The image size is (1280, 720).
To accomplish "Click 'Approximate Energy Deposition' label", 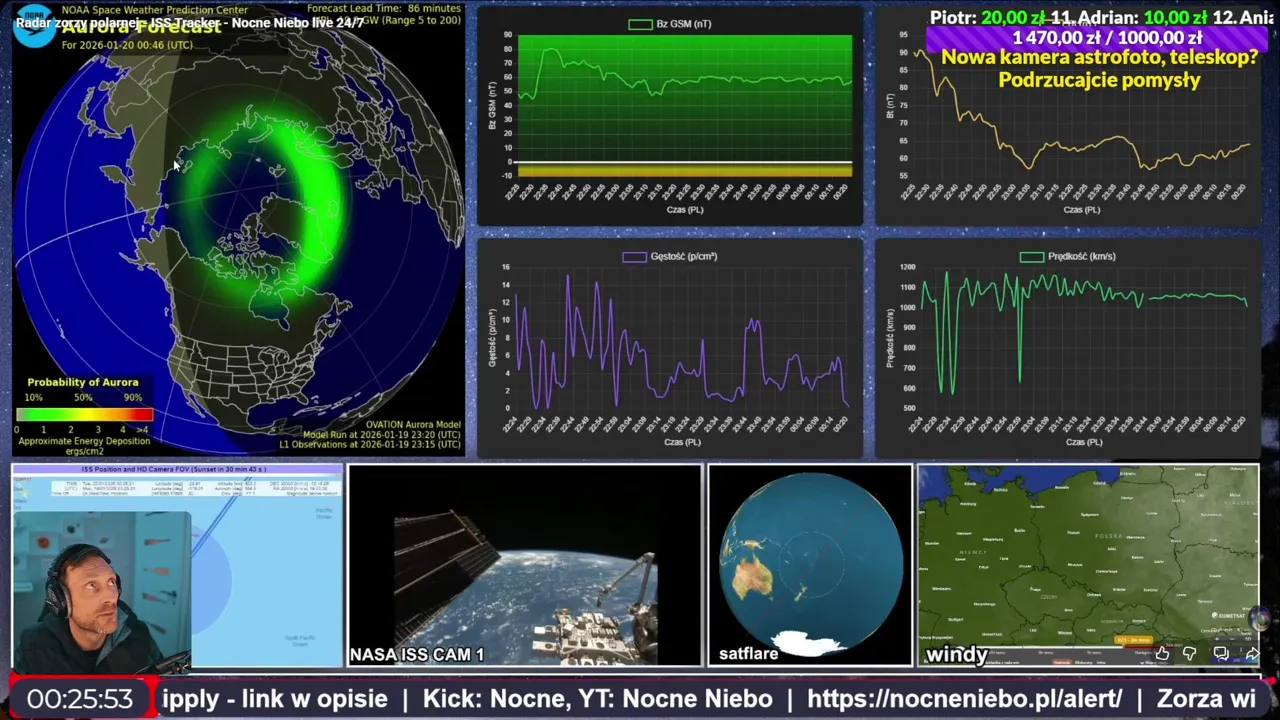I will click(84, 440).
